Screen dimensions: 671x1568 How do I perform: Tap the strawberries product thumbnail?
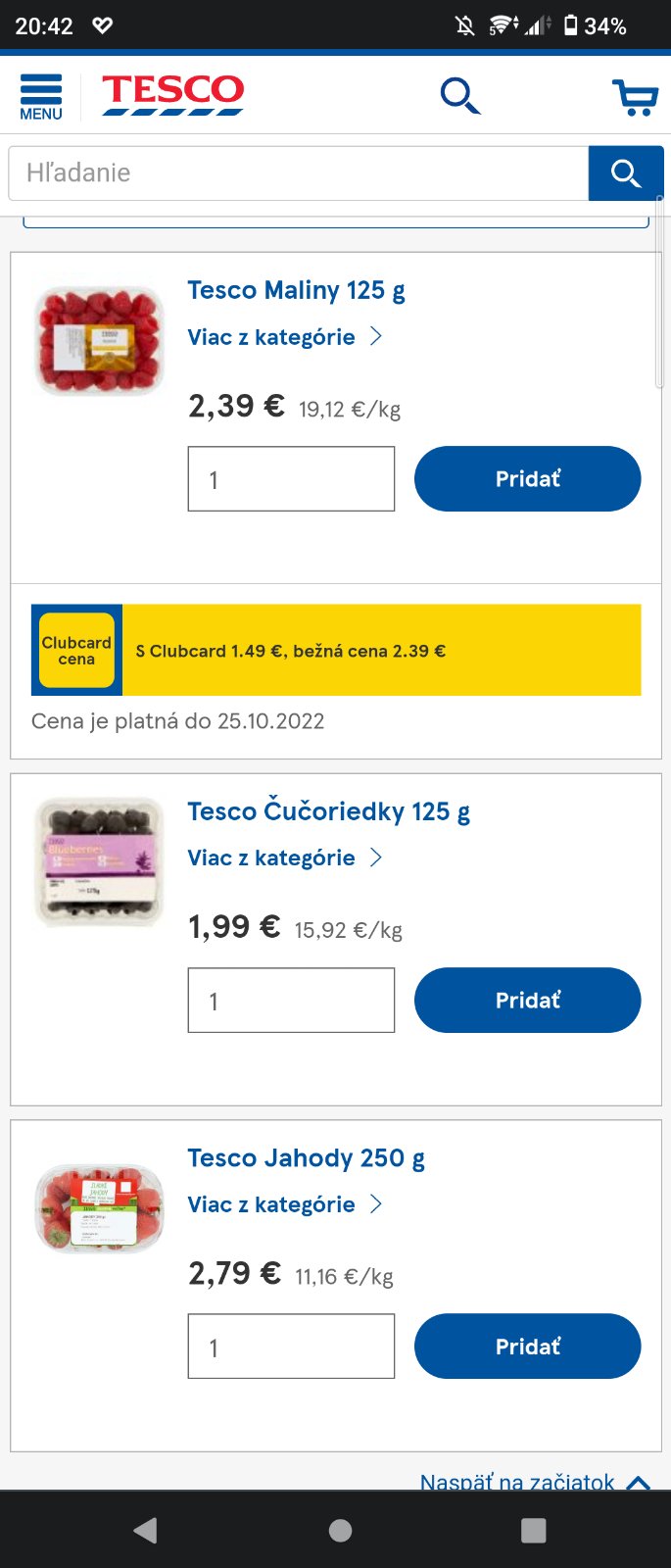tap(99, 1207)
